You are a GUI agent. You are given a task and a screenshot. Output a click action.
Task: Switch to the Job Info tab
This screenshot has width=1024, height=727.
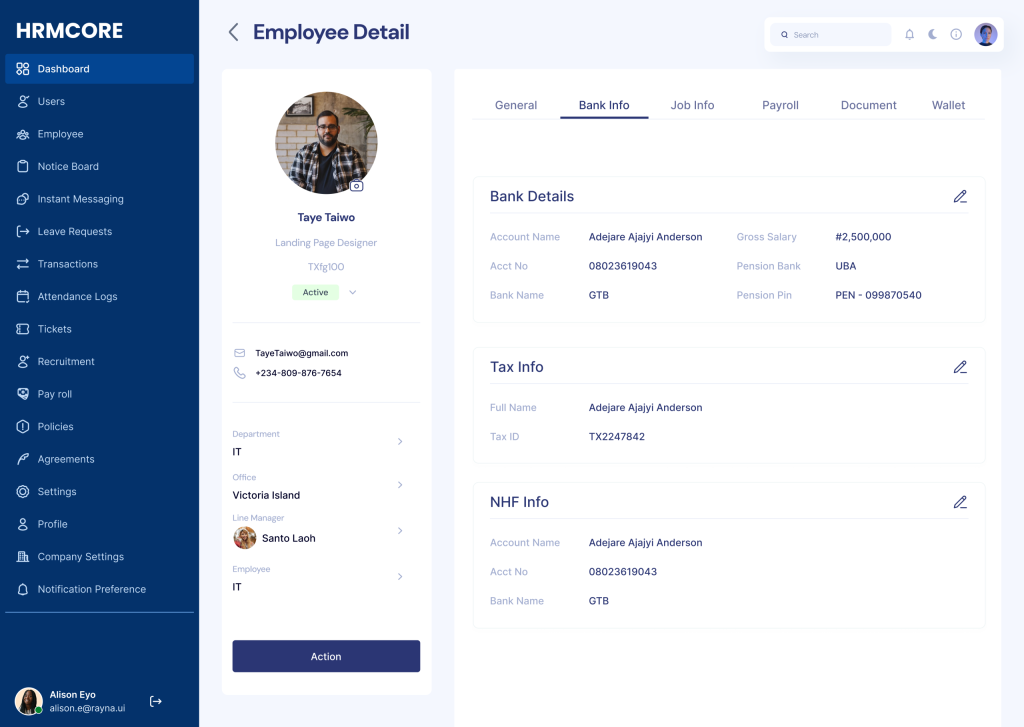pyautogui.click(x=692, y=105)
